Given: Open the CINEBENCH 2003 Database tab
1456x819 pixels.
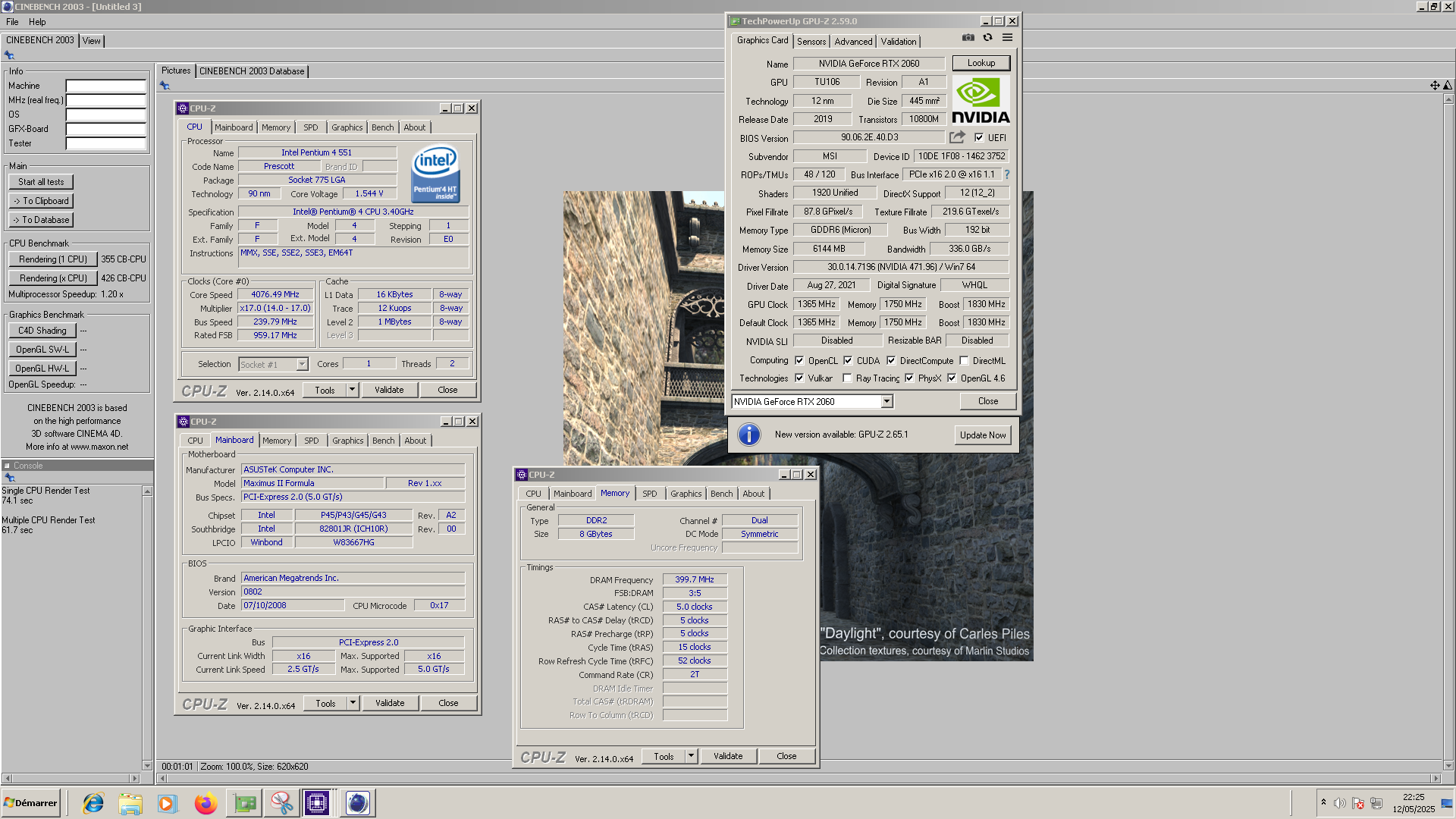Looking at the screenshot, I should [252, 71].
